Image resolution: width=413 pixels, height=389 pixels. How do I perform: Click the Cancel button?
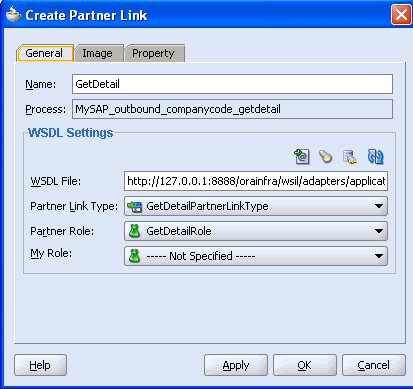(x=374, y=365)
